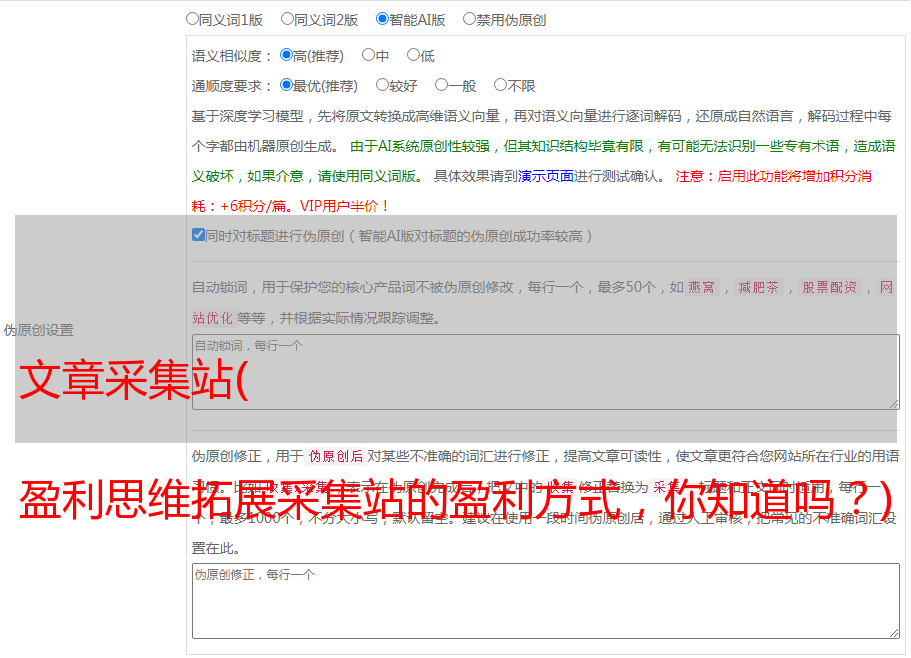Set 通顺度要求 to 一般

point(441,85)
